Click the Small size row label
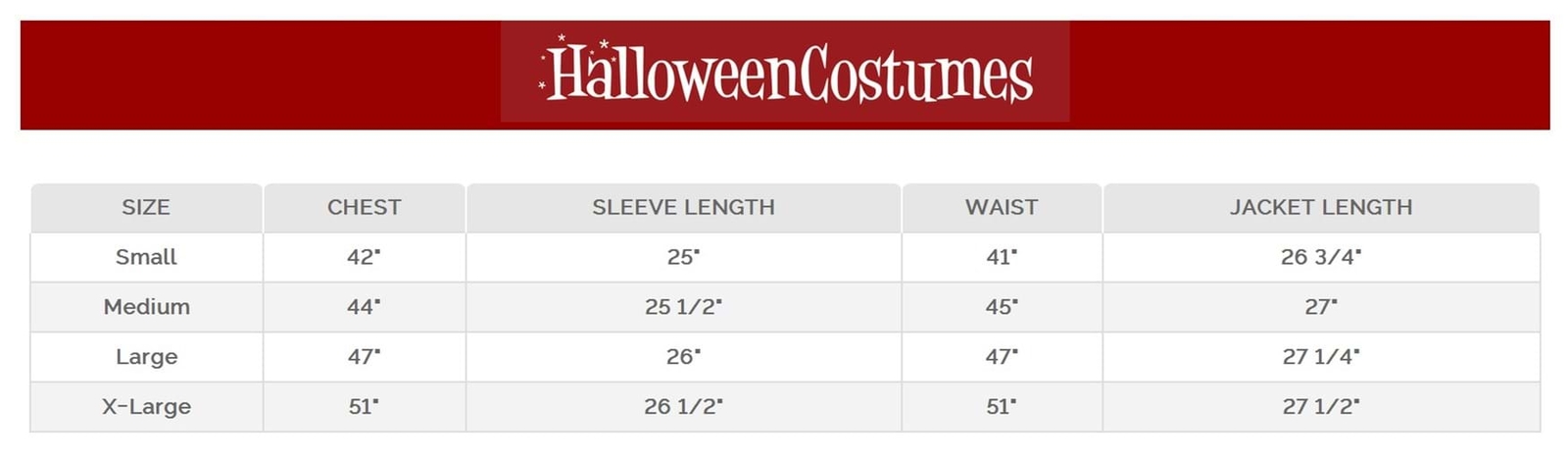 pos(146,257)
